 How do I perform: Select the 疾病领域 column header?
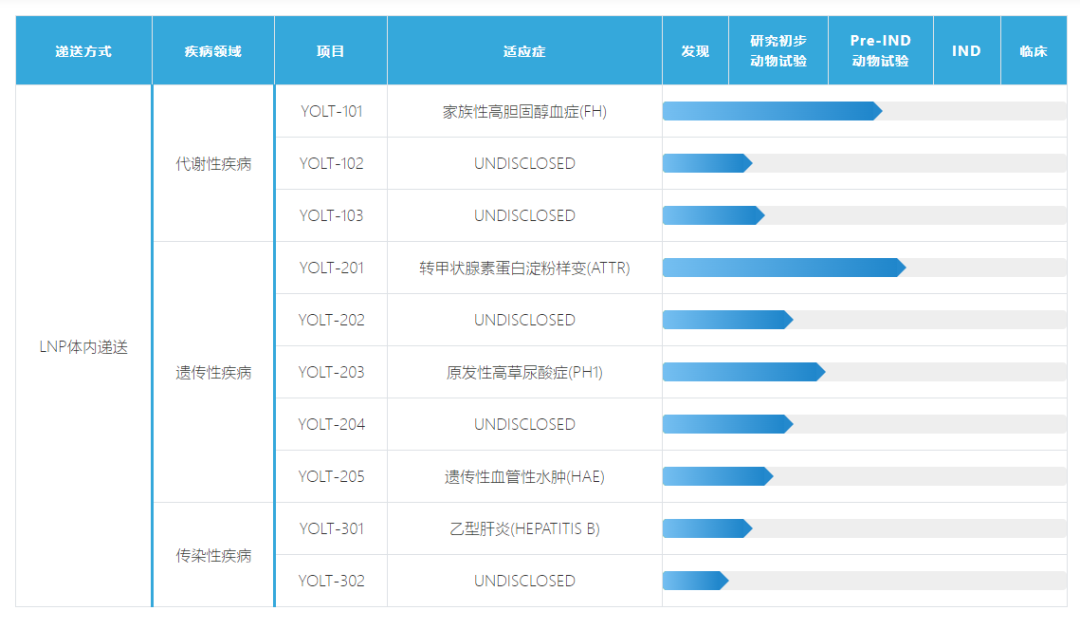click(213, 51)
